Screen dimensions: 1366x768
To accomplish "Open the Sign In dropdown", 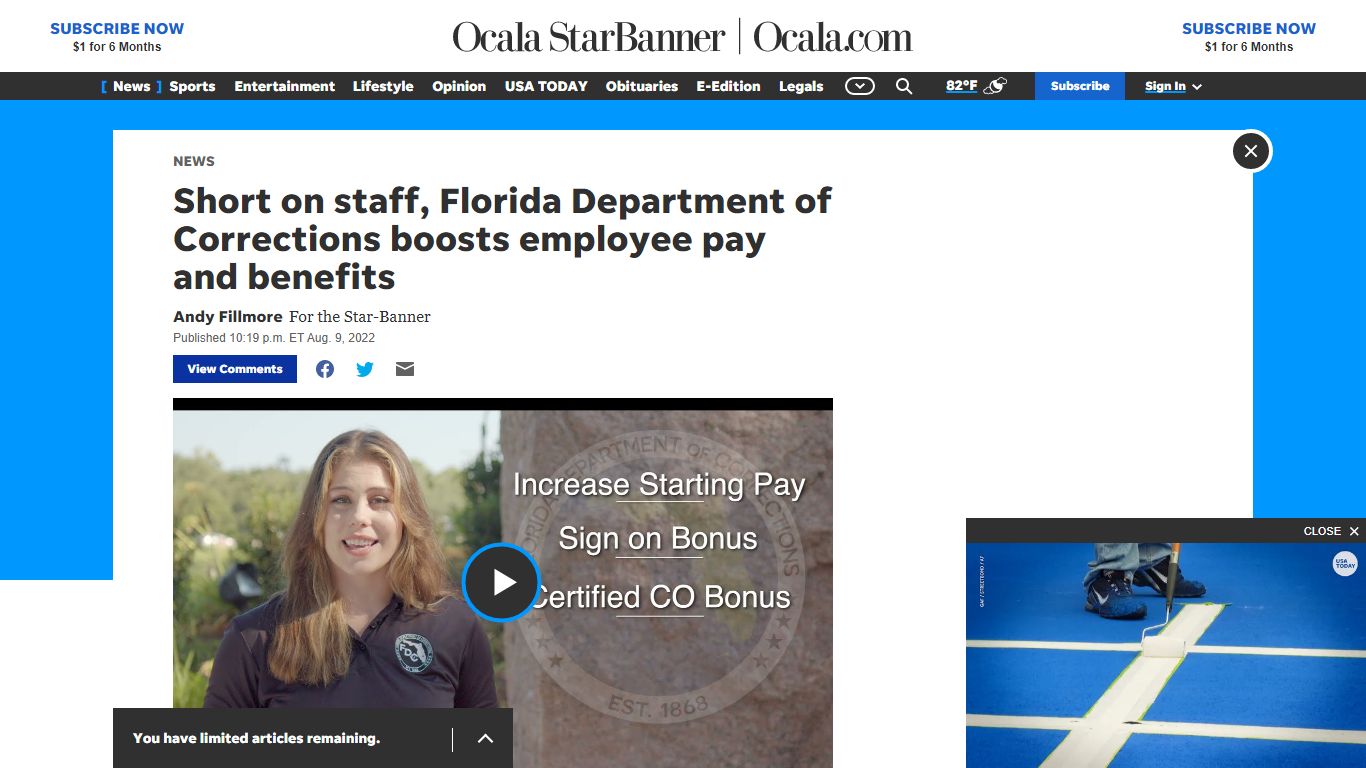I will (x=1173, y=86).
